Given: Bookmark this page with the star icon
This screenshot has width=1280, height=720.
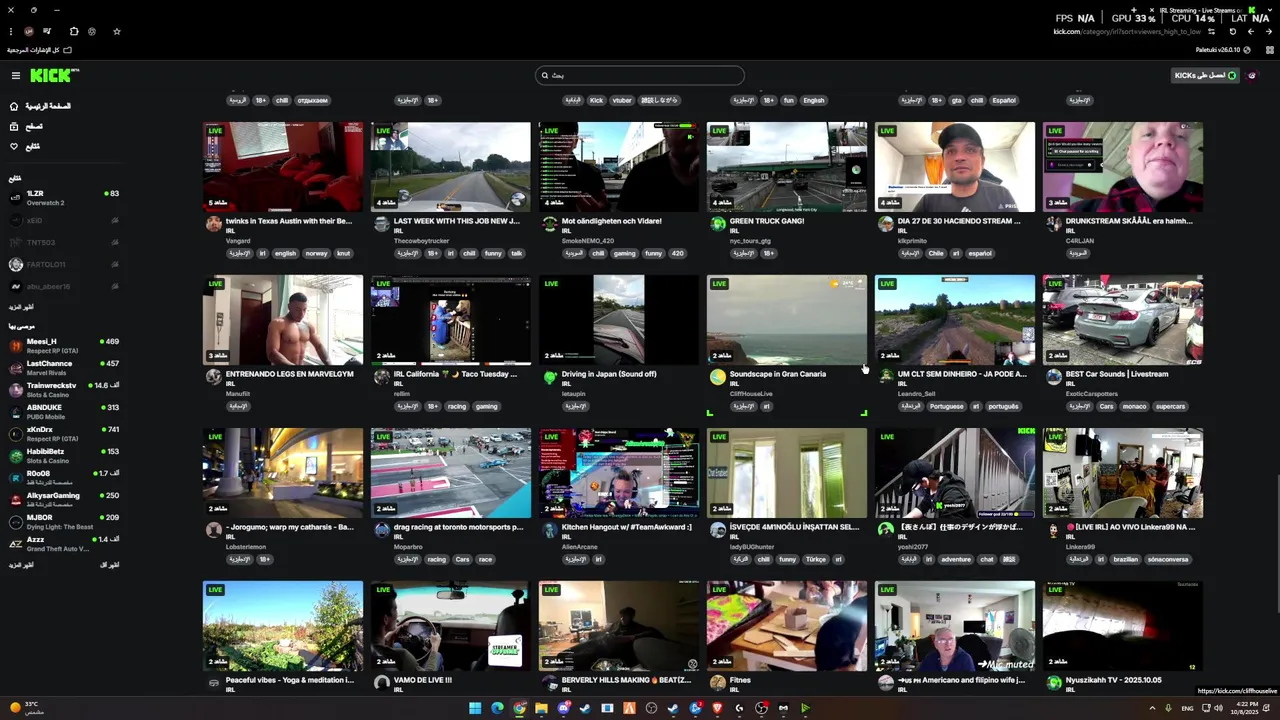Looking at the screenshot, I should click(116, 31).
